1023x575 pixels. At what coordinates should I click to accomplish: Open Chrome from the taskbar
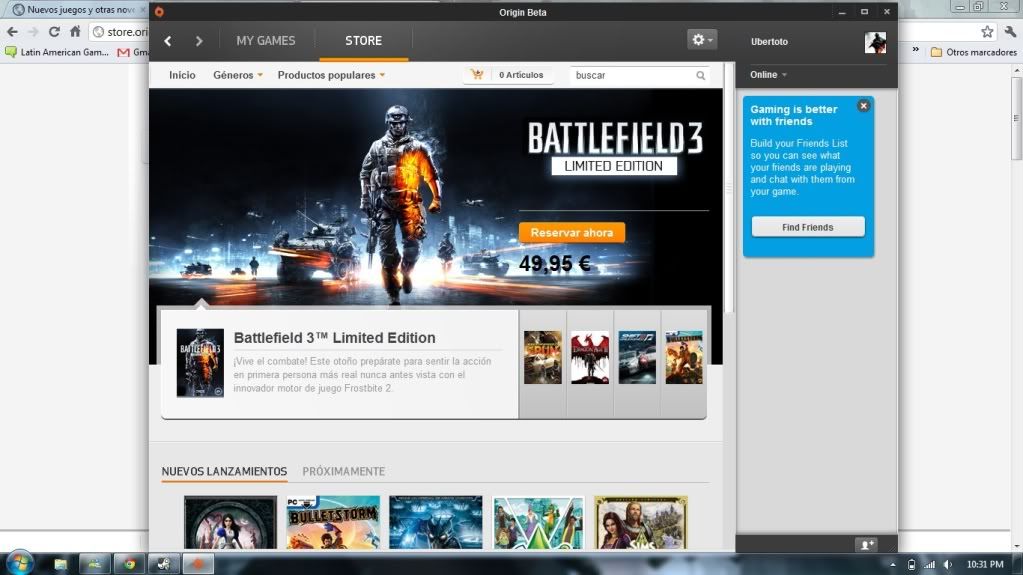tap(129, 563)
